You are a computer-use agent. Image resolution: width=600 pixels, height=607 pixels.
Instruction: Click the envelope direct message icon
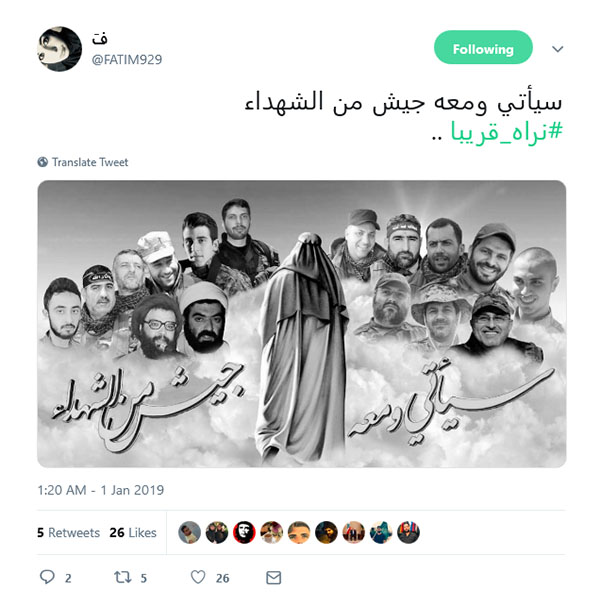click(x=273, y=578)
